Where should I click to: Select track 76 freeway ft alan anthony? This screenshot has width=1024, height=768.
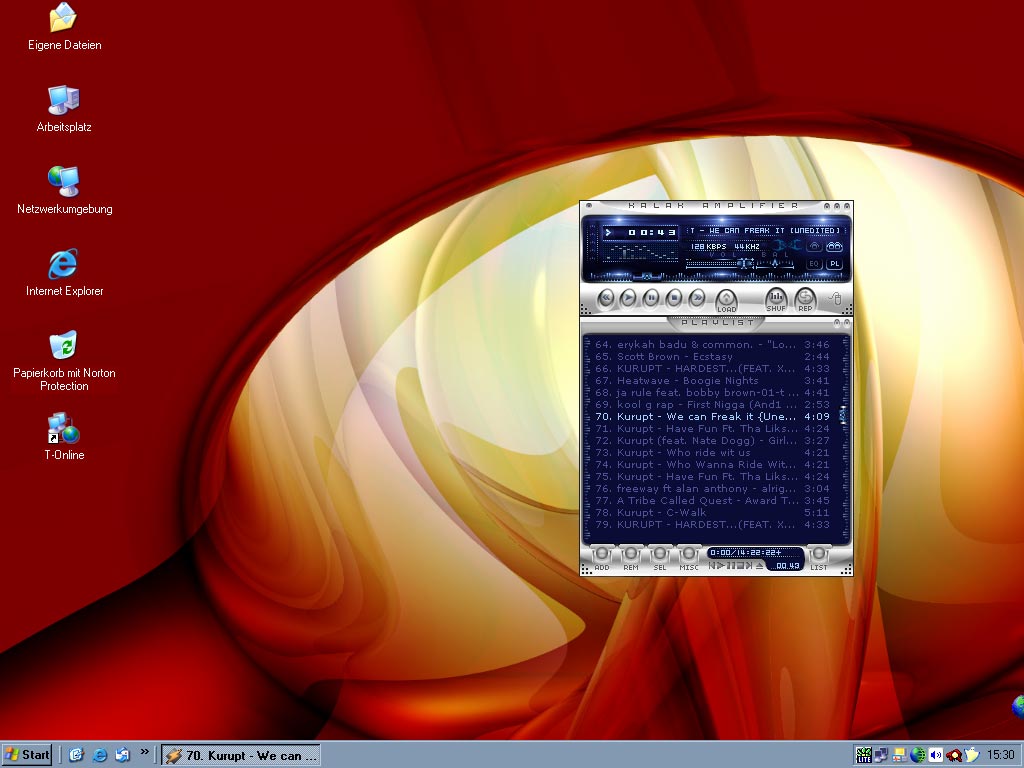pyautogui.click(x=712, y=488)
